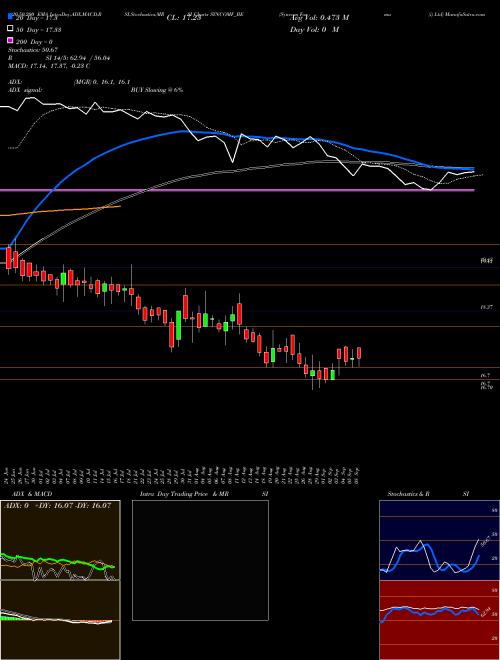Click the blue 20 Day legend swatch

click(x=11, y=17)
